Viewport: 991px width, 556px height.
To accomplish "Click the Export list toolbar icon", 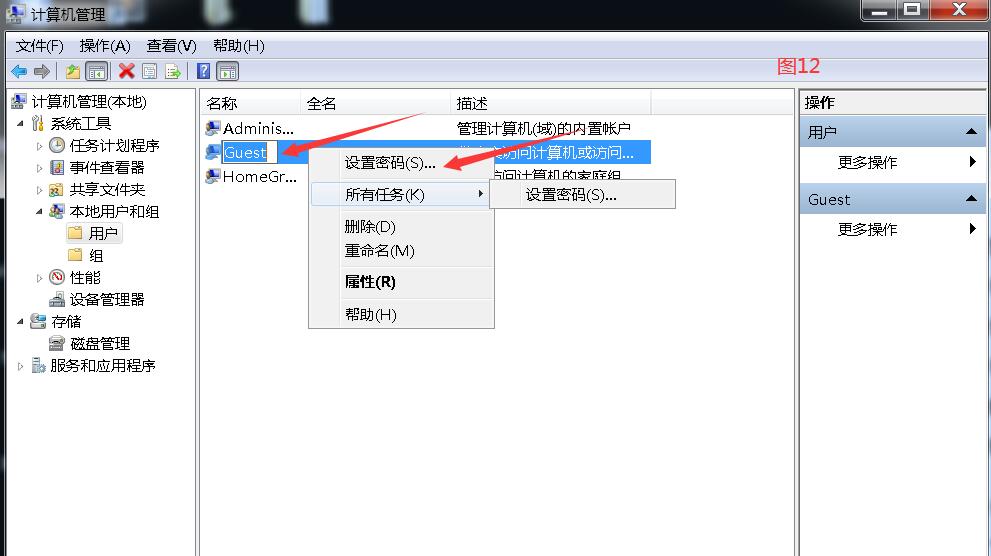I will click(173, 71).
